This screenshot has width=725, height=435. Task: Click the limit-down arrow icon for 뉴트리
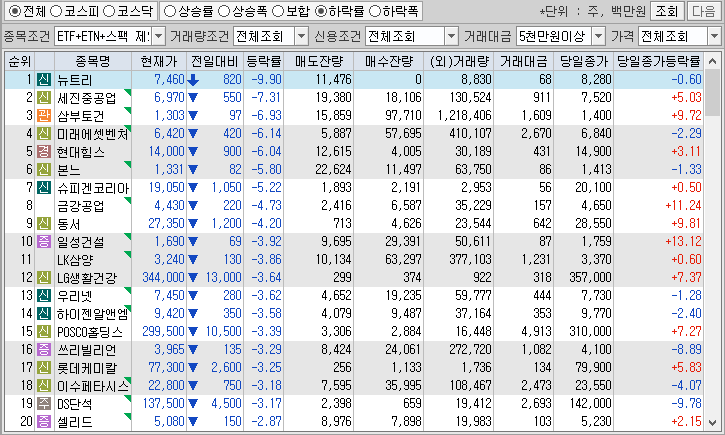tap(193, 80)
